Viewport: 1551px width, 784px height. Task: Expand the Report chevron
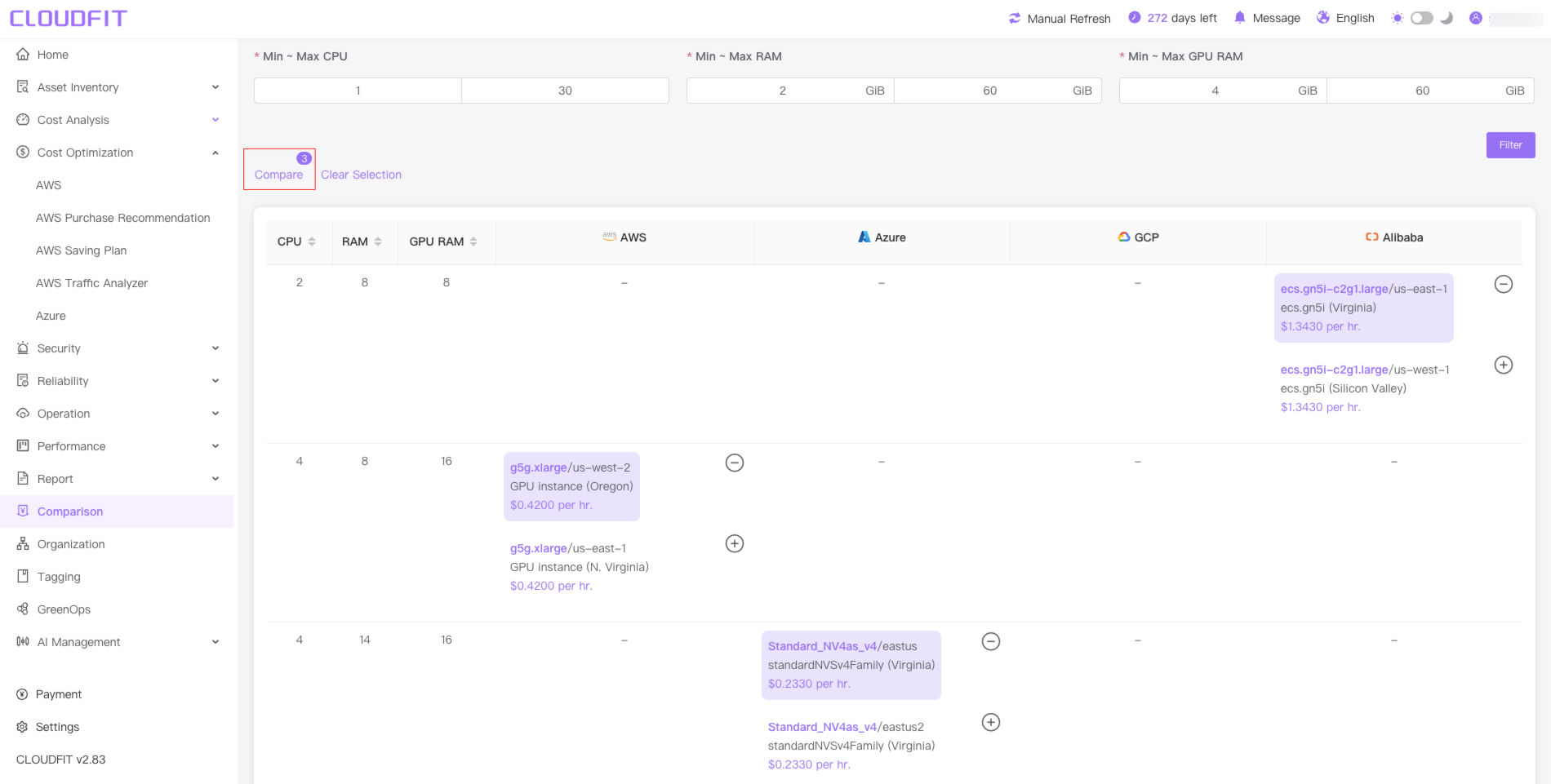point(216,479)
